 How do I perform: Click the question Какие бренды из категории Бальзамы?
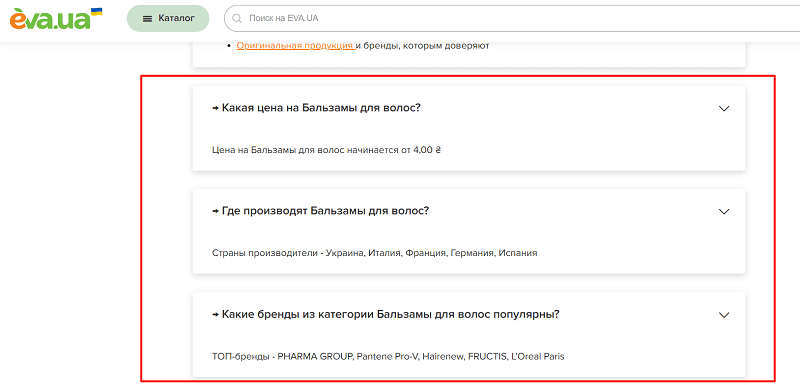point(386,315)
